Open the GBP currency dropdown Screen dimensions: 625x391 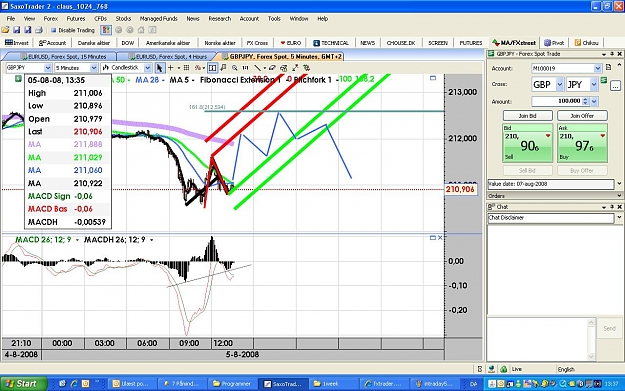tap(560, 84)
